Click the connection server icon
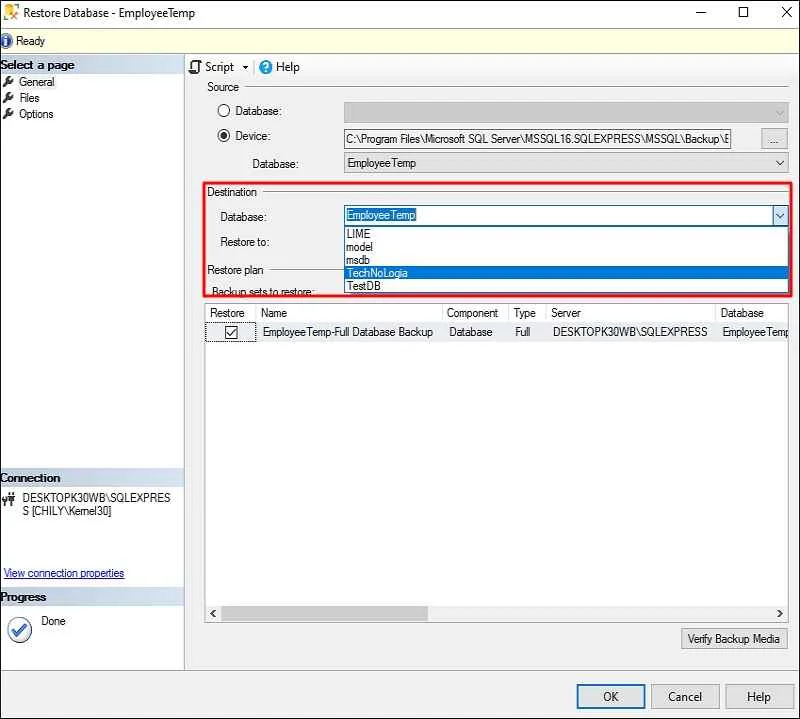Viewport: 800px width, 719px height. (9, 499)
